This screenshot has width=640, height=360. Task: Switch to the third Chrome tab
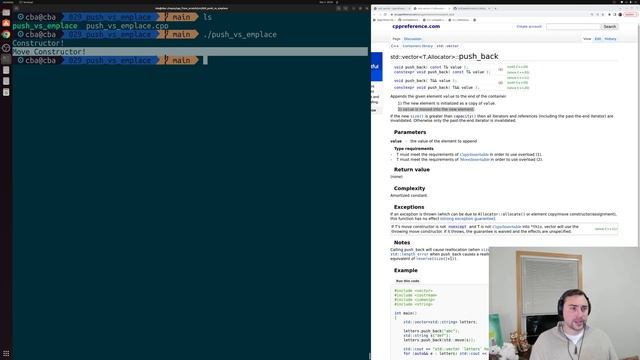(x=472, y=8)
